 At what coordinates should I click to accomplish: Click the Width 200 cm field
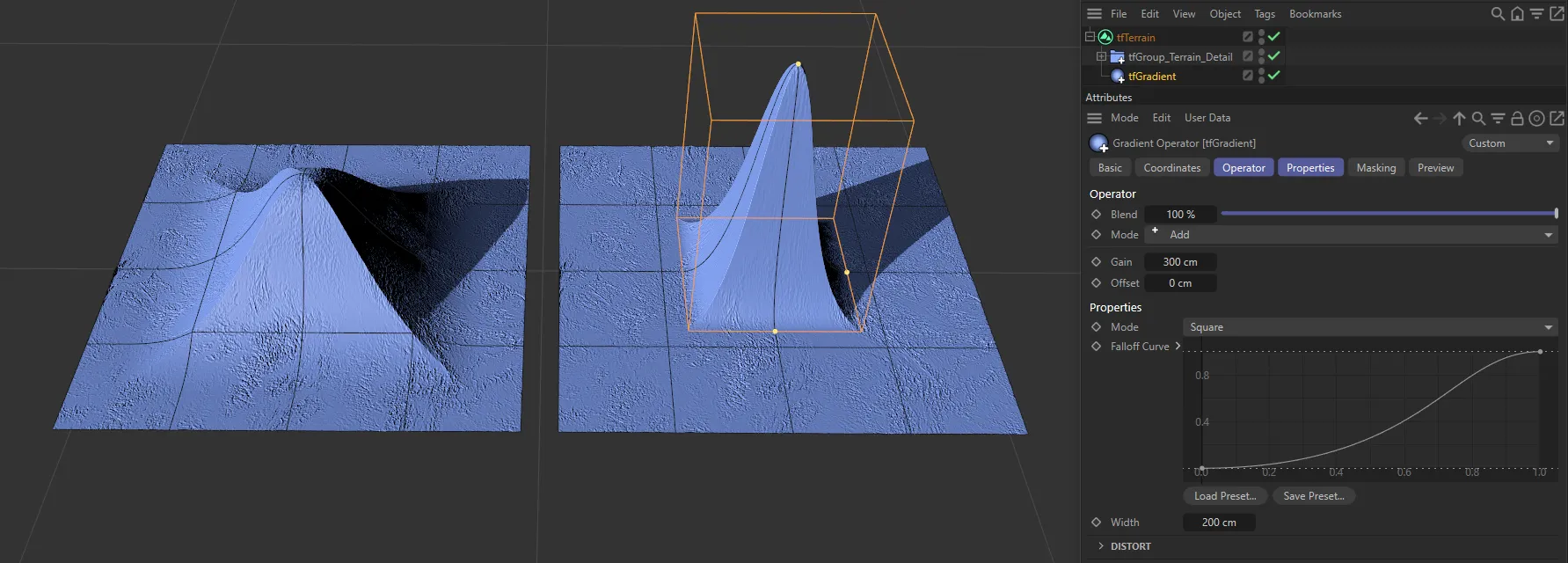(x=1219, y=523)
